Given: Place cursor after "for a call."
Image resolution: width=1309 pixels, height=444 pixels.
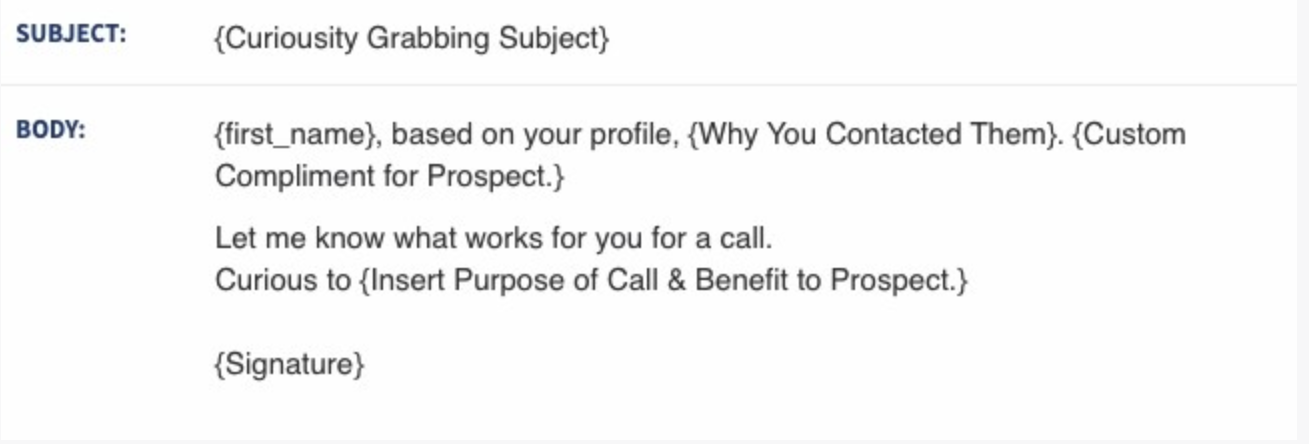Looking at the screenshot, I should 774,239.
